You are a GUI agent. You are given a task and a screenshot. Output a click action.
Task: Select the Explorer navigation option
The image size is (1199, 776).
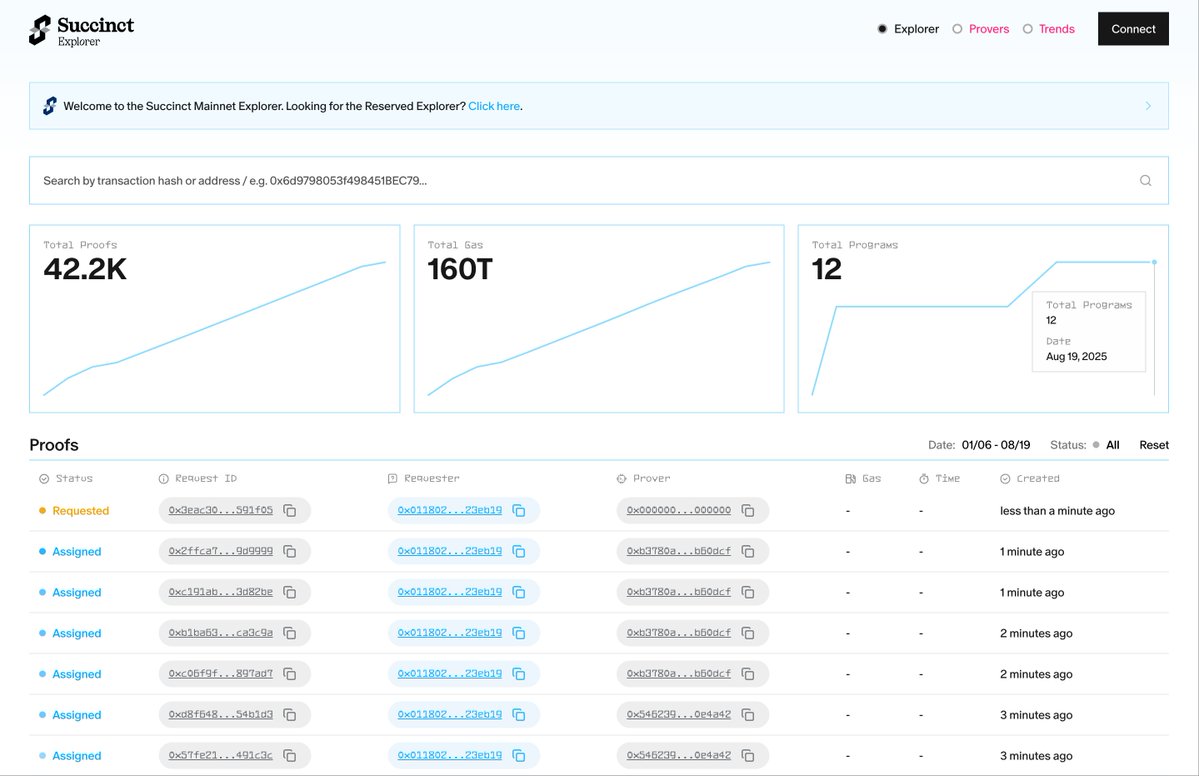point(908,29)
